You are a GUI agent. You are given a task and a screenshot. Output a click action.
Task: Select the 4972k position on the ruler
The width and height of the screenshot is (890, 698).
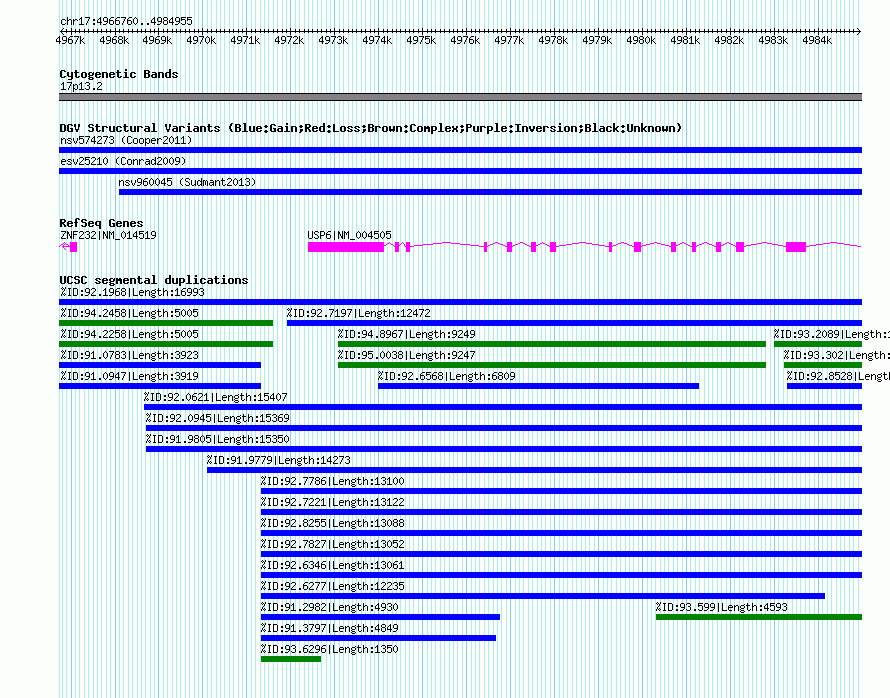pos(289,40)
